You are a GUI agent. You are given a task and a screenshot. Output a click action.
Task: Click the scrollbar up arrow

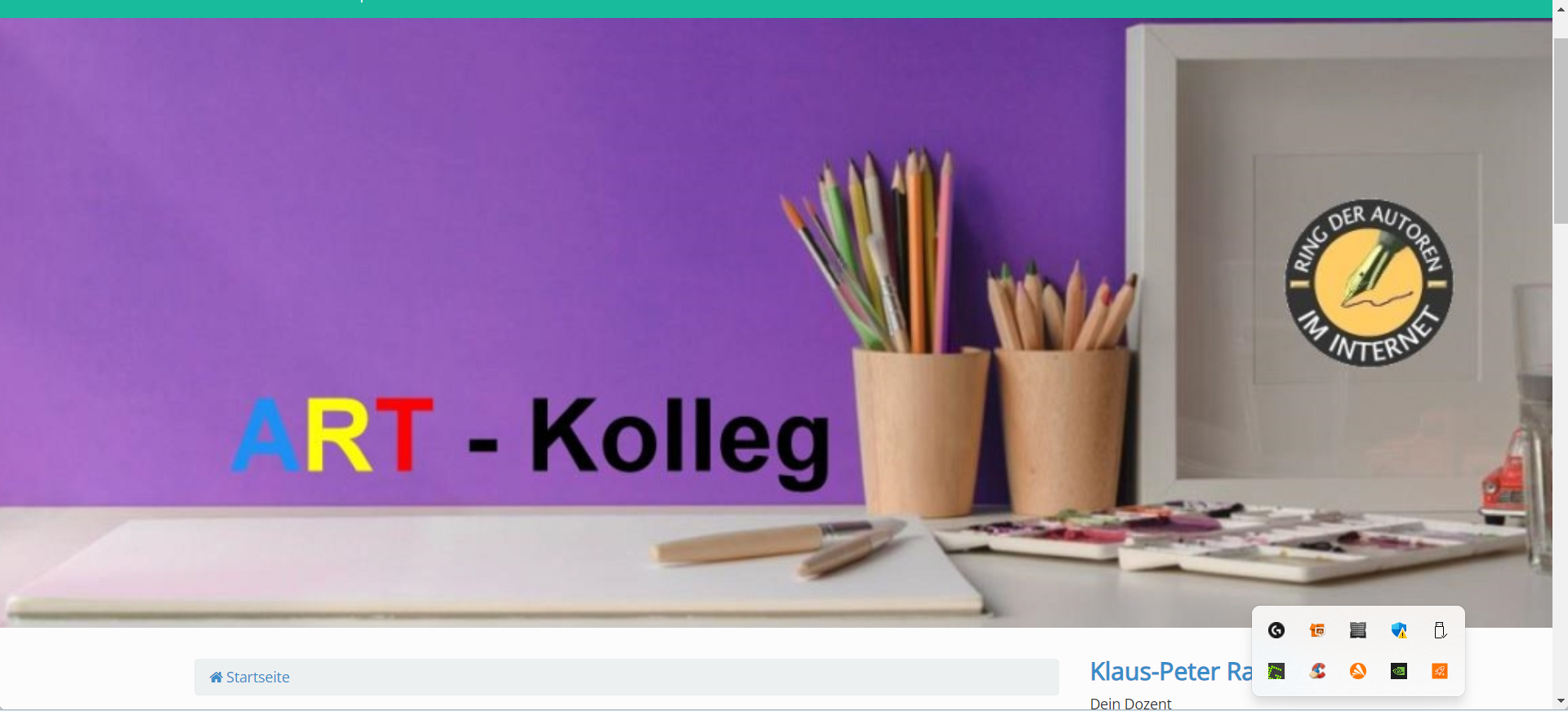click(1561, 9)
